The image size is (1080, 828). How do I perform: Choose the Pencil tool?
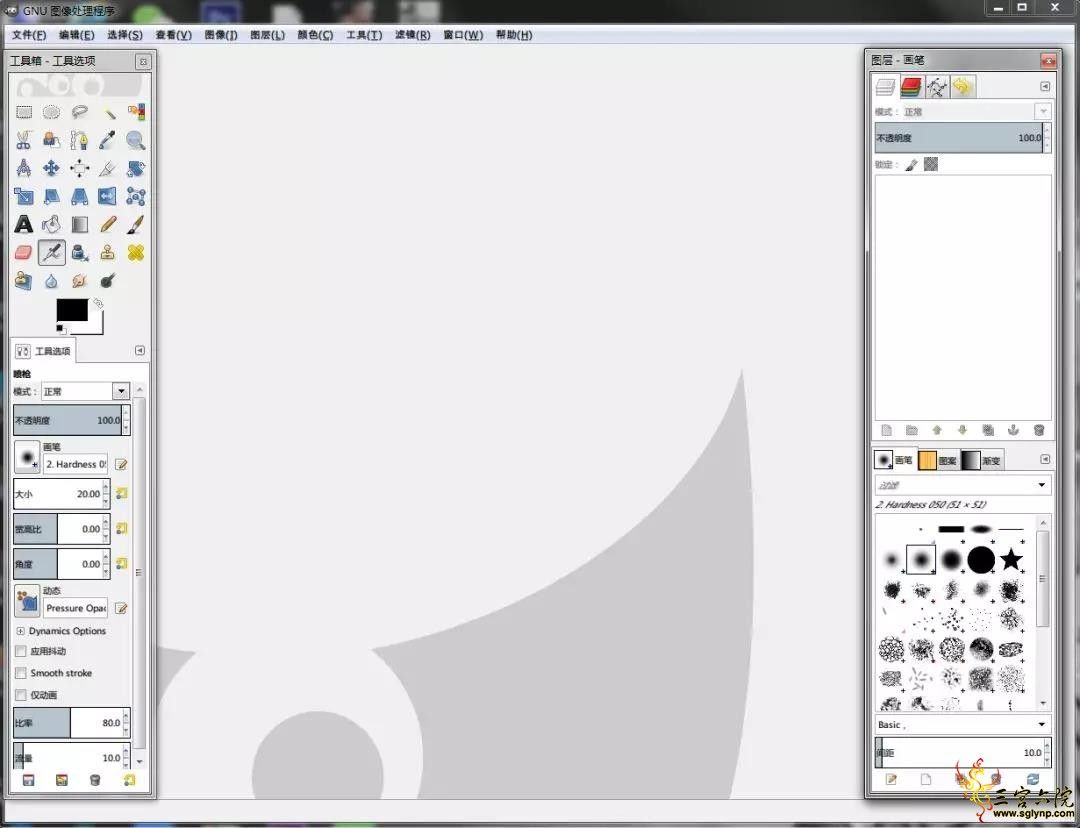click(x=108, y=225)
